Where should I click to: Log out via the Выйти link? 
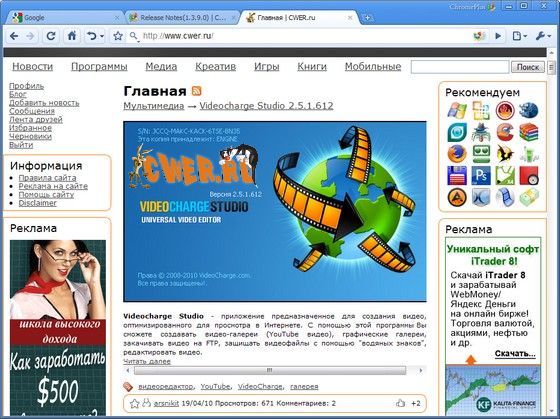[21, 145]
